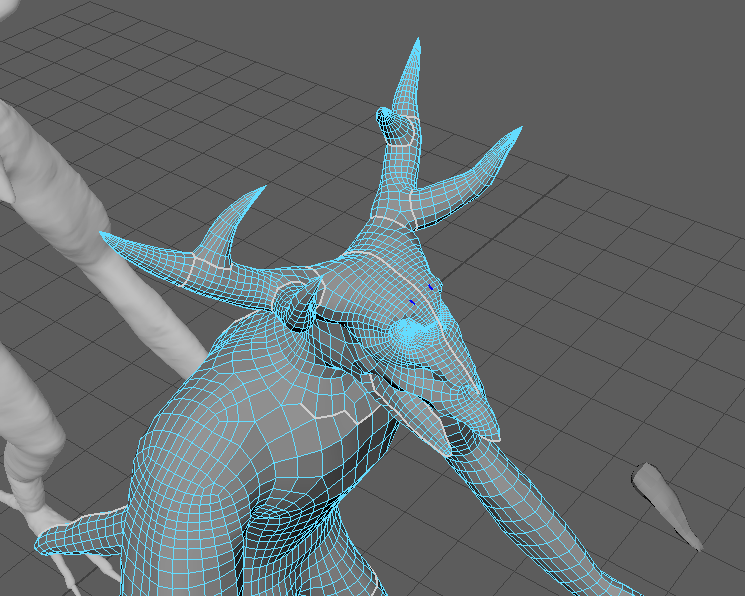
Task: Click the right antler's curved tip
Action: click(519, 131)
